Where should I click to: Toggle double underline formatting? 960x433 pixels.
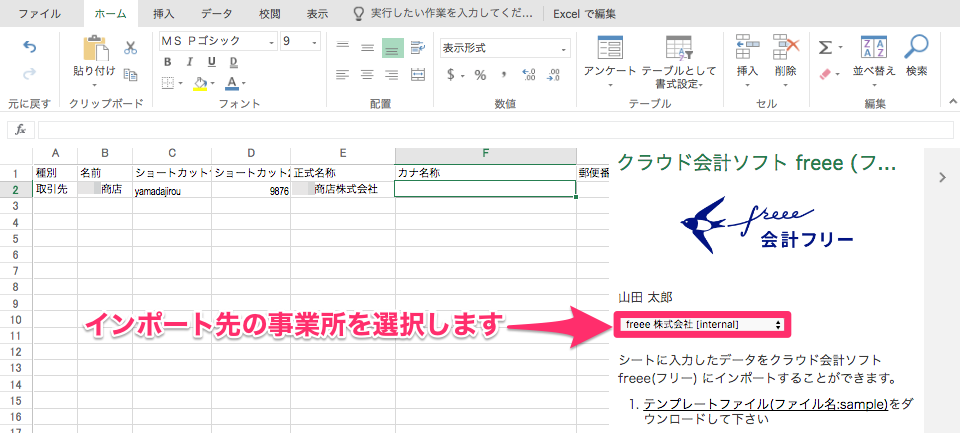coord(234,62)
